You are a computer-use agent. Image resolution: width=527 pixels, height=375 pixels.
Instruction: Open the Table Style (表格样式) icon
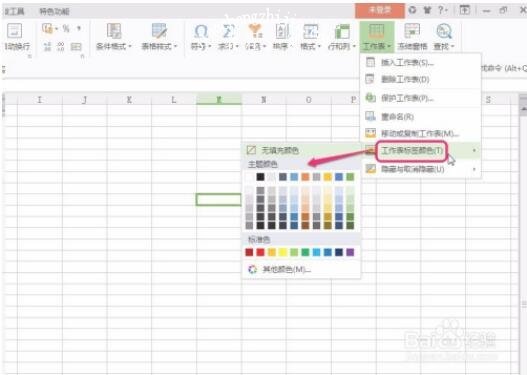[x=159, y=31]
